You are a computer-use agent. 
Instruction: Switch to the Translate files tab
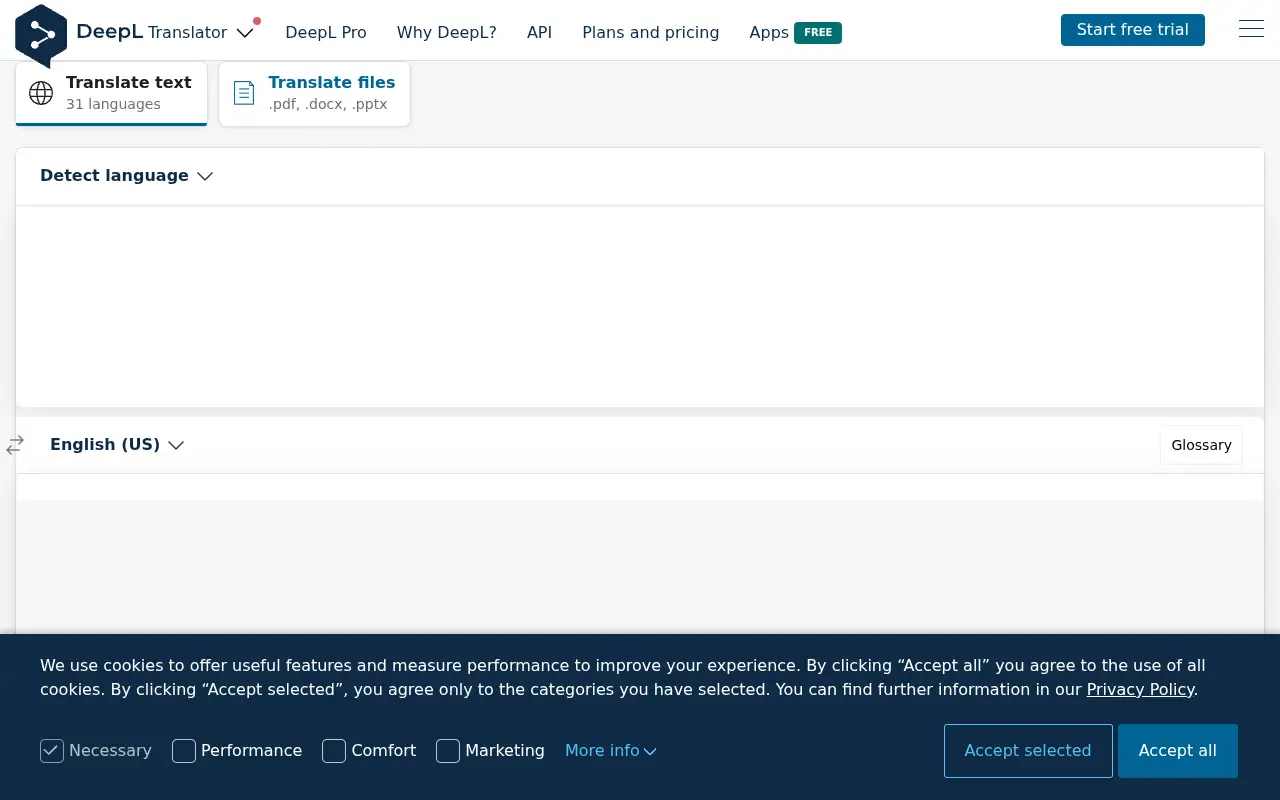[314, 94]
